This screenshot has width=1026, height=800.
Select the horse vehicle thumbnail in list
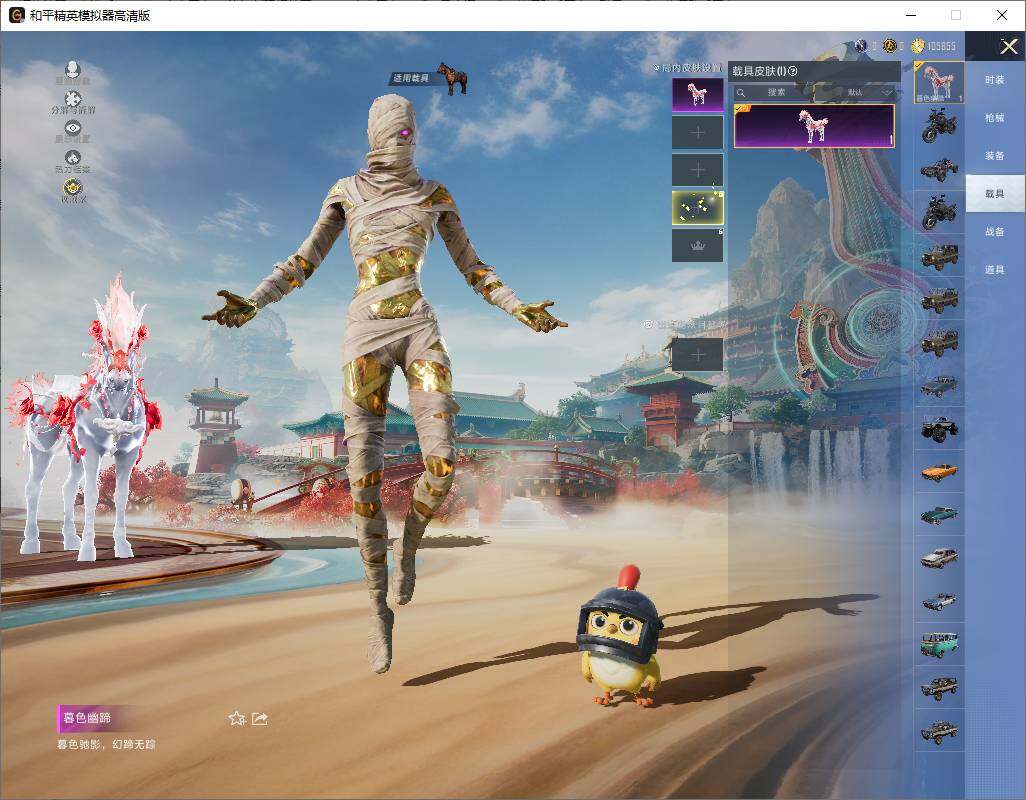click(939, 82)
